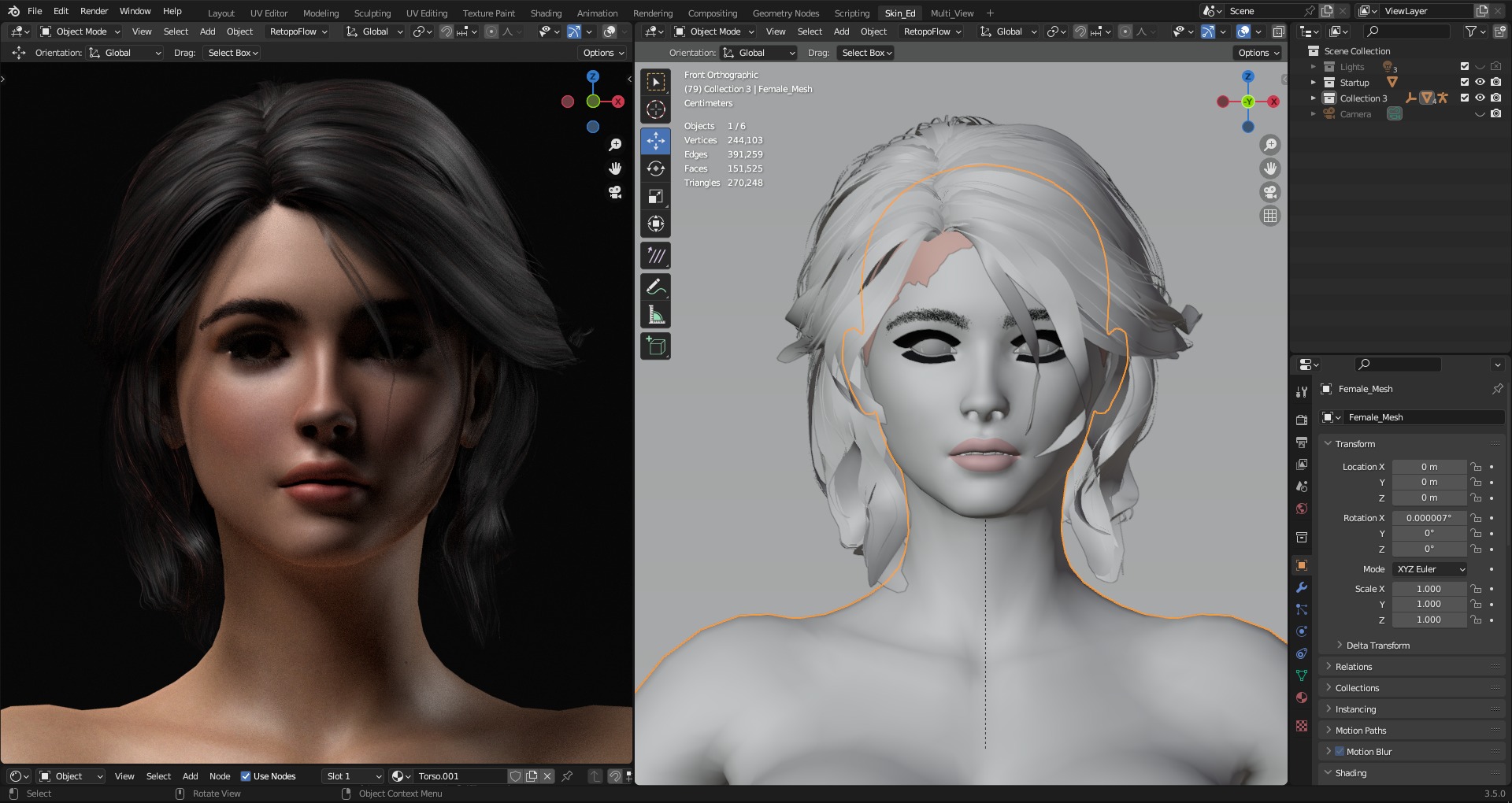Click the Location X value field
Screen dimensions: 1512x803
coord(1429,467)
